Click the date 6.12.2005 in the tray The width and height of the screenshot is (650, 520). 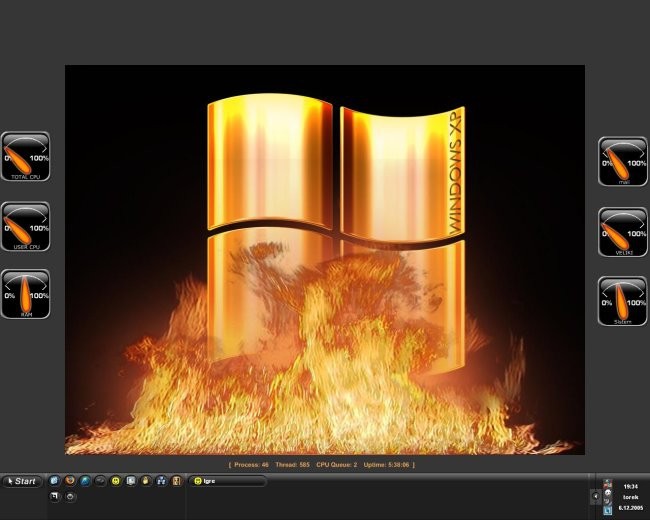point(631,508)
